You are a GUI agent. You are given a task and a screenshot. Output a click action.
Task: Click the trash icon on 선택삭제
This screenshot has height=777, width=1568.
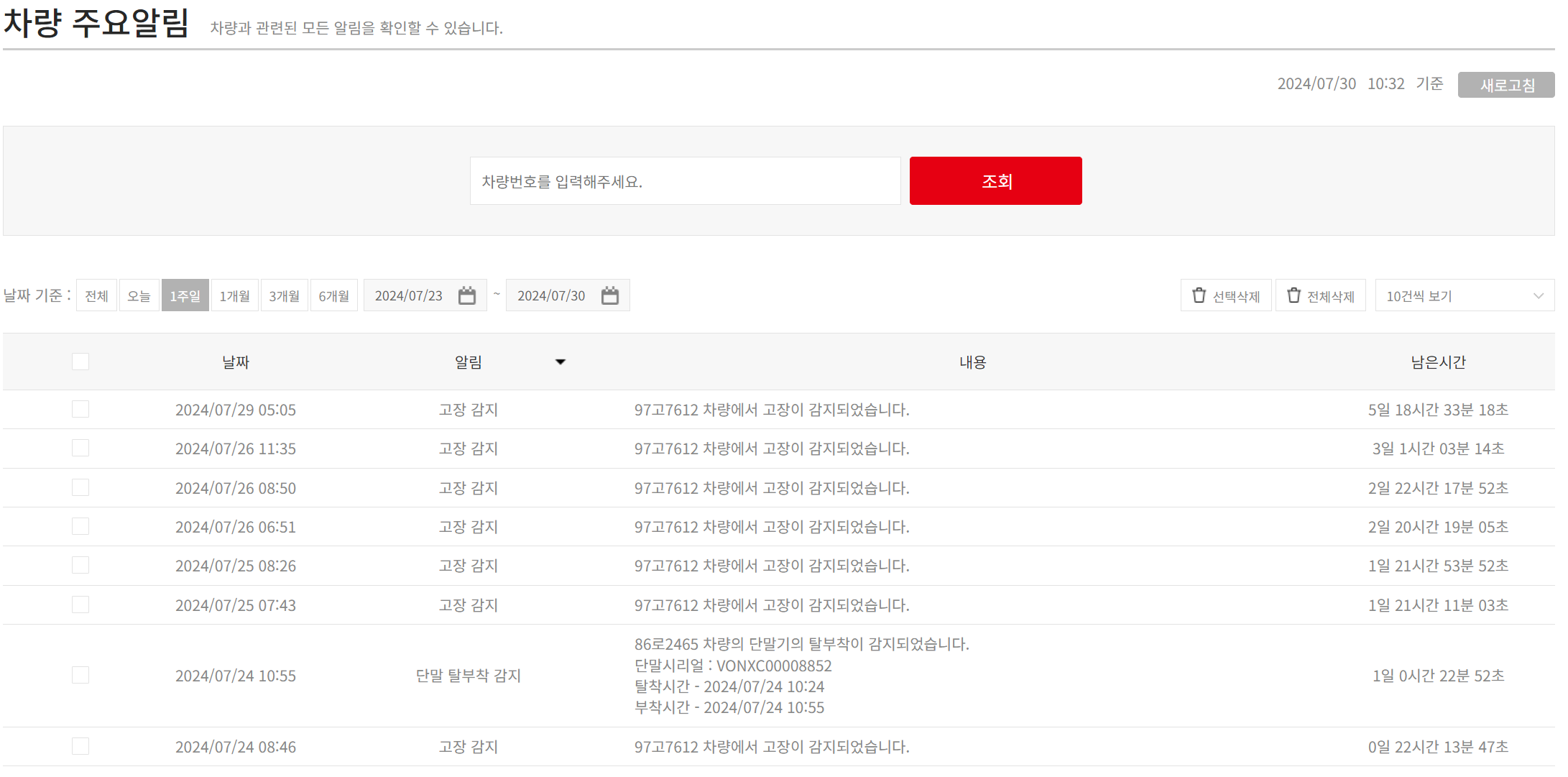click(1199, 295)
